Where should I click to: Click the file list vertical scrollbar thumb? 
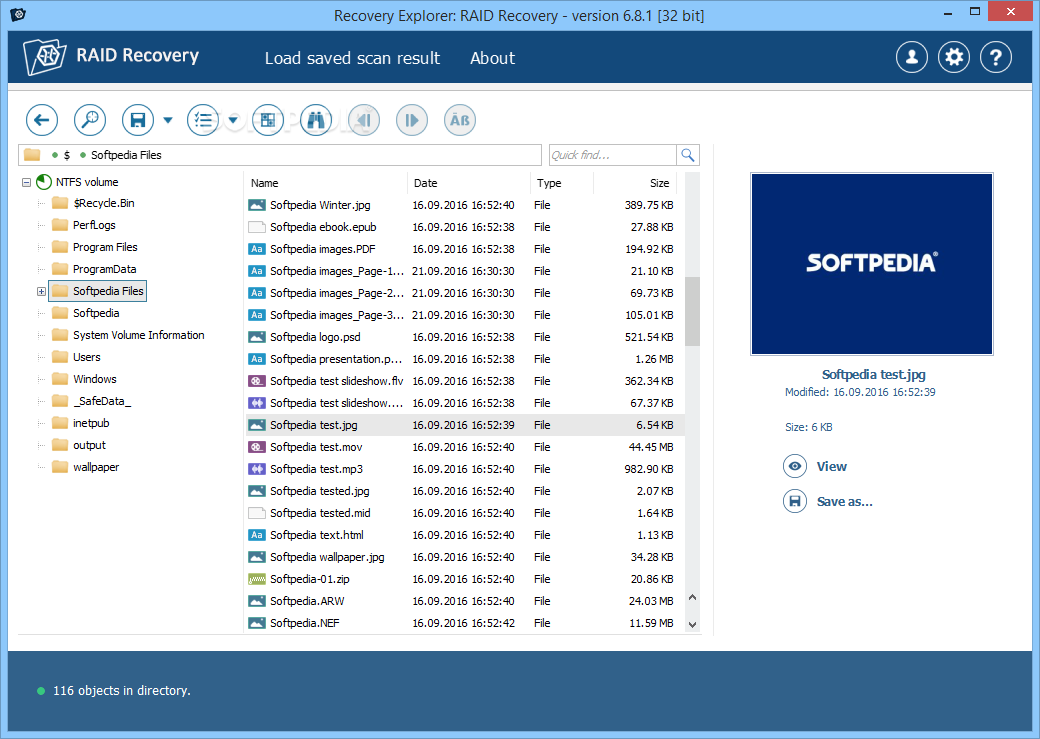point(692,311)
